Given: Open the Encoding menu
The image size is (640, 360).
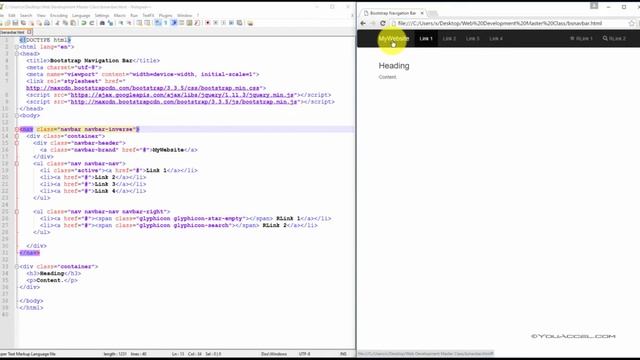Looking at the screenshot, I should pyautogui.click(x=59, y=16).
